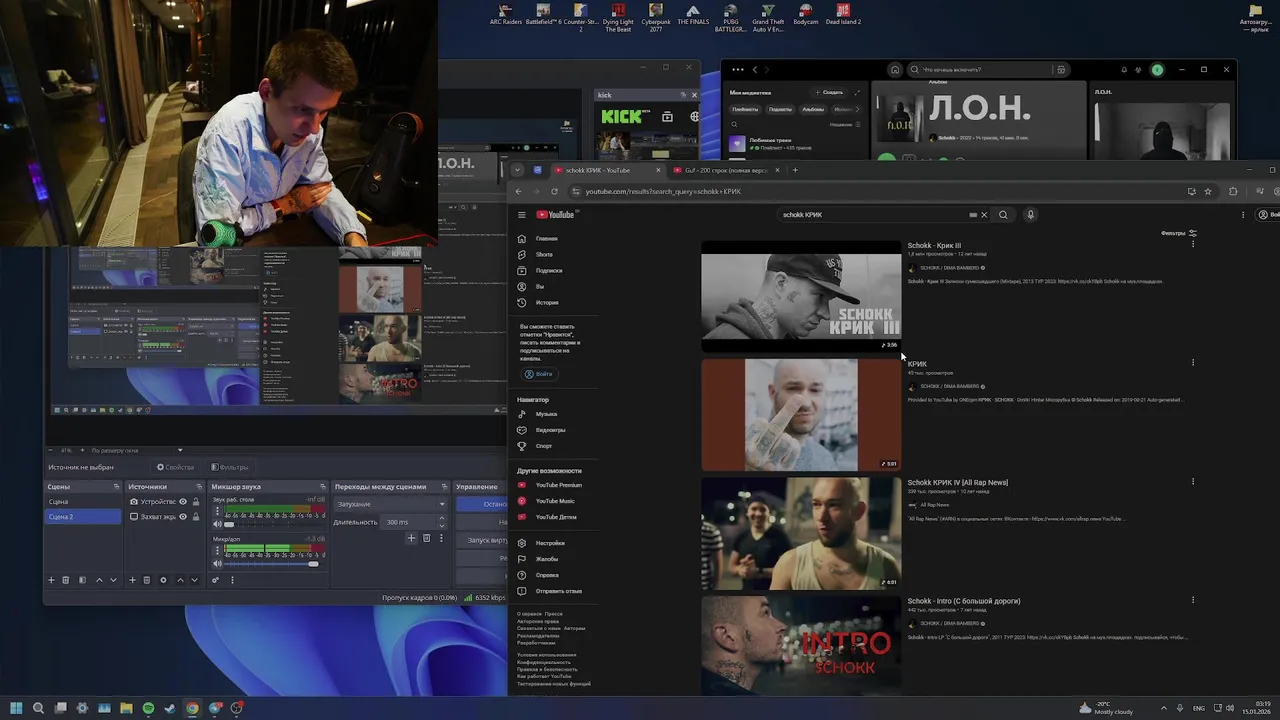Move scene up in Scenes panel
Screen dimensions: 1280x720
click(98, 580)
